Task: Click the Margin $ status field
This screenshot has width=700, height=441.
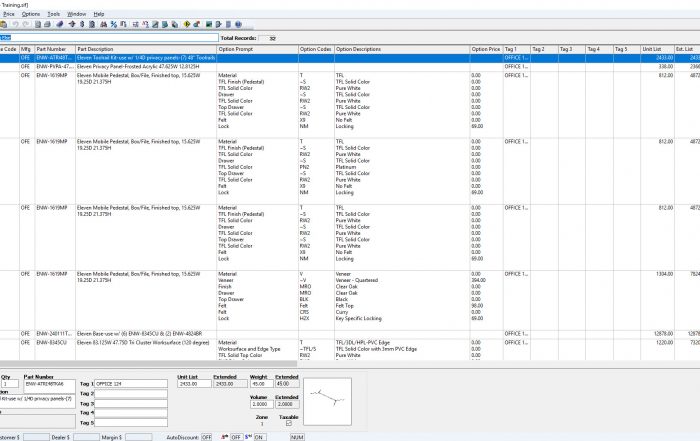Action: [138, 437]
